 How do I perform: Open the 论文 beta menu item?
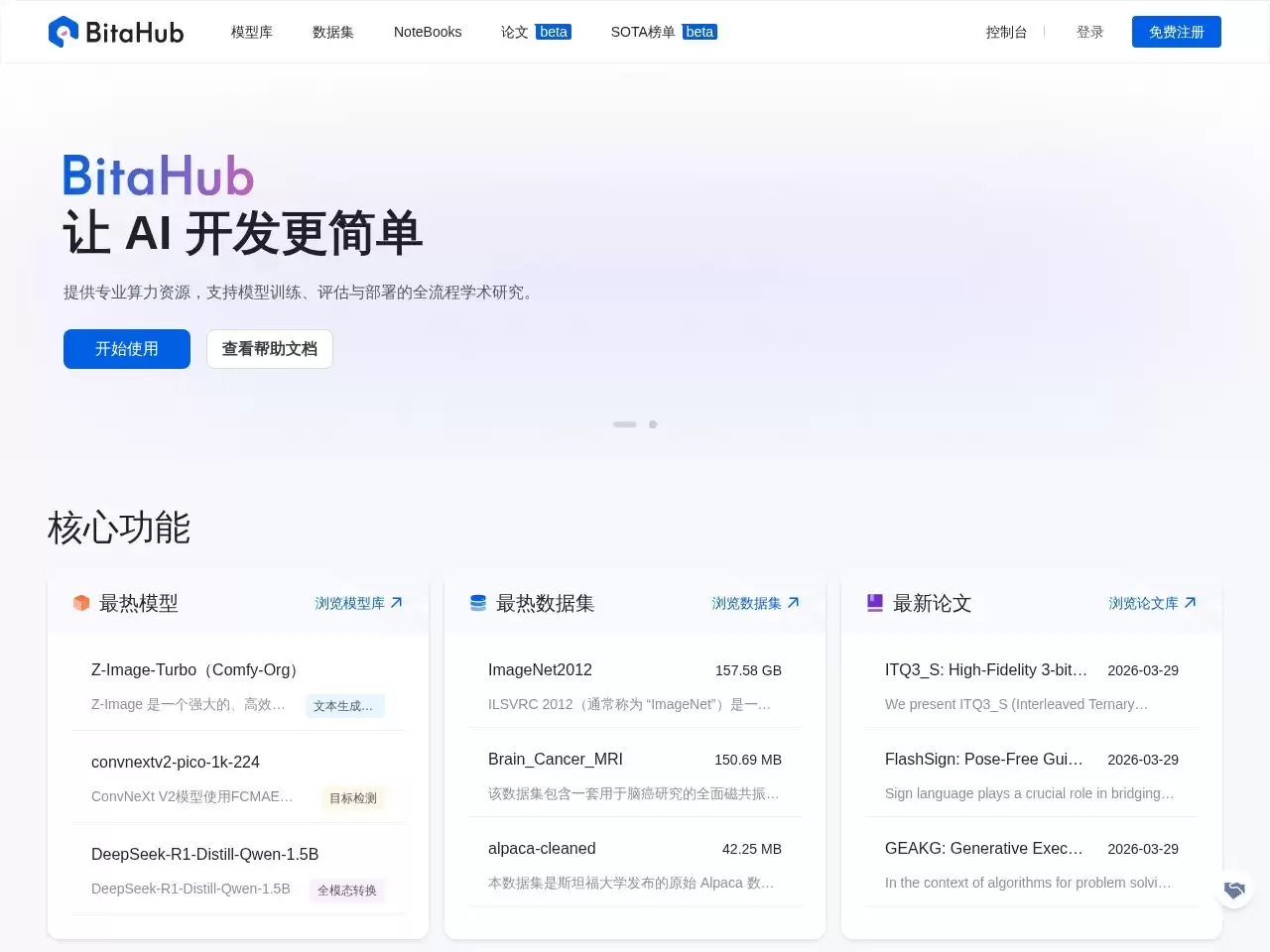(x=536, y=32)
